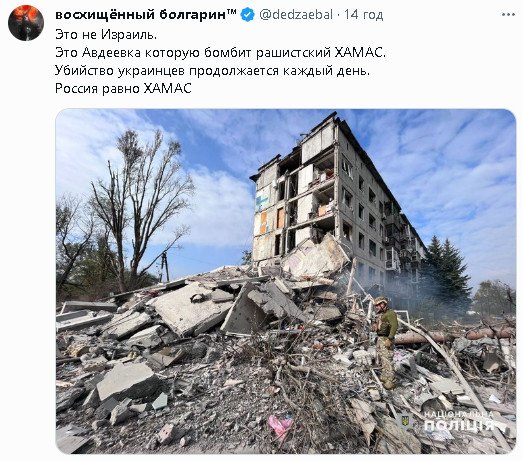Click the Національна Поліція watermark text
522x461 pixels.
458,421
